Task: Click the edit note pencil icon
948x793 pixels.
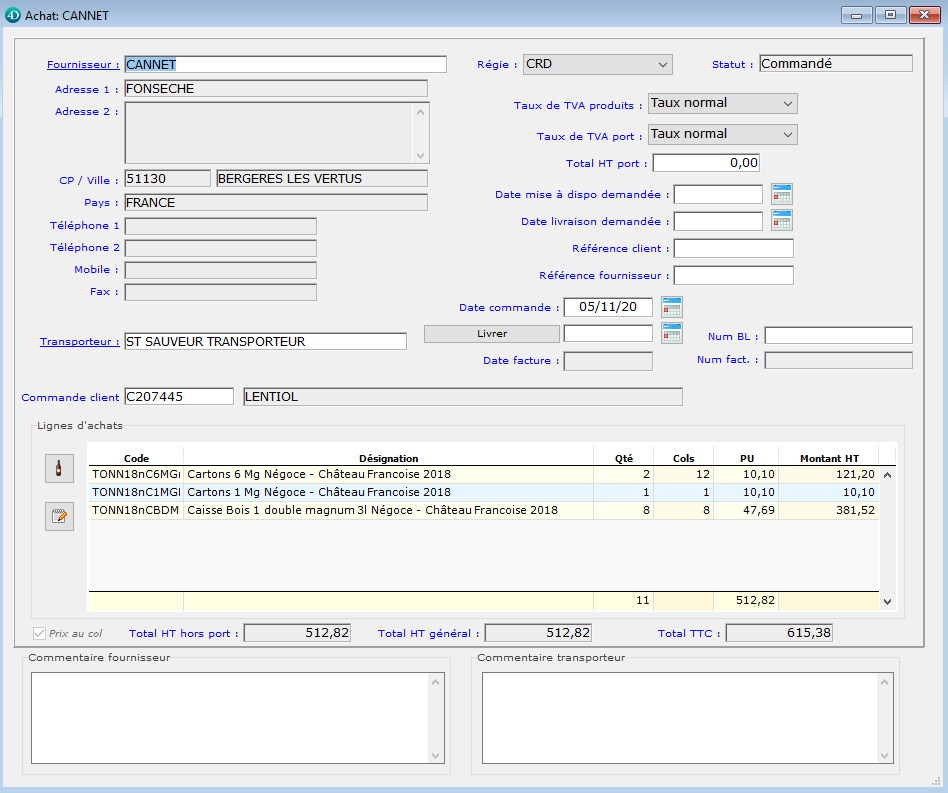Action: pyautogui.click(x=59, y=516)
